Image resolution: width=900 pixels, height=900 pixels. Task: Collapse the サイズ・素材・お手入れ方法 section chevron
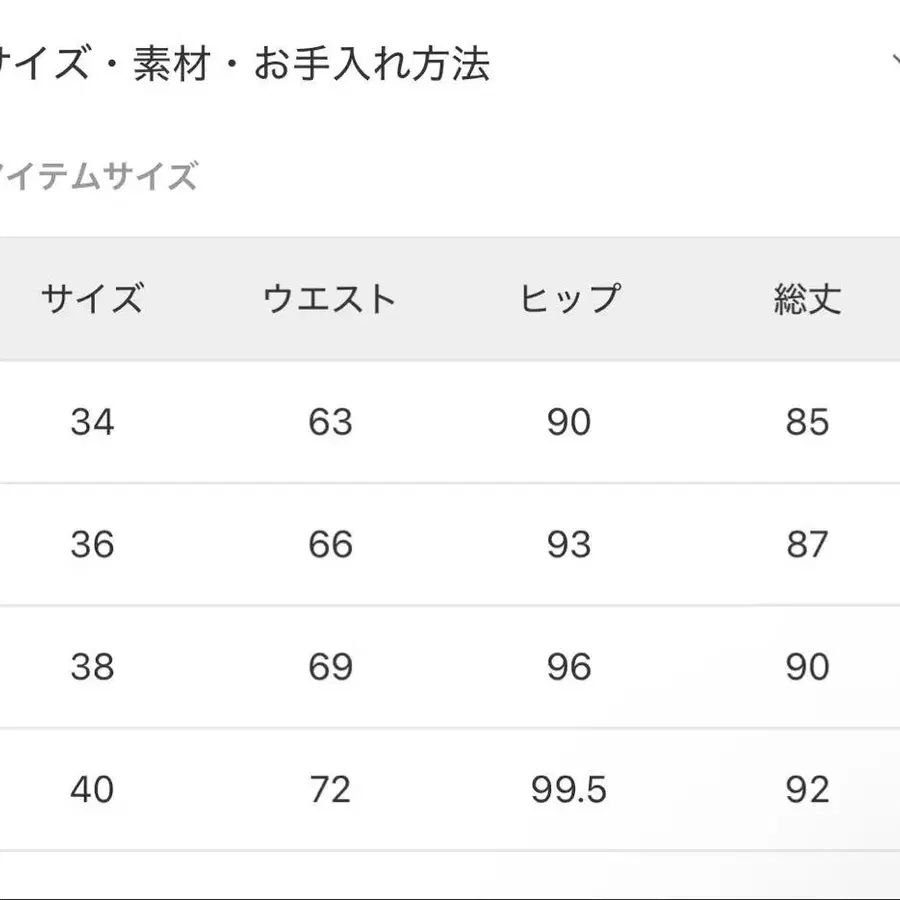[893, 58]
